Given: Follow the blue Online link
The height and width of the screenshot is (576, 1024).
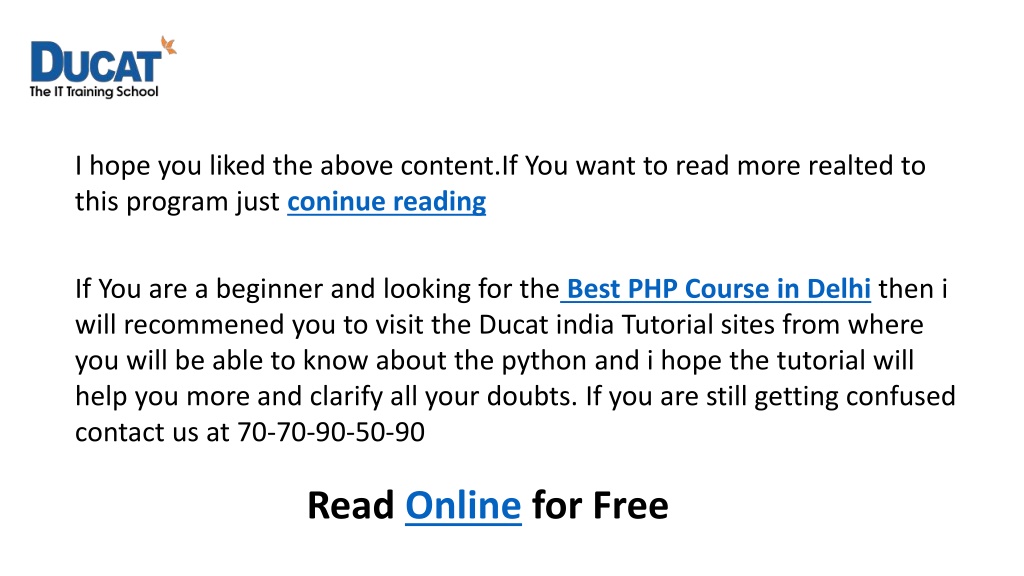Looking at the screenshot, I should [463, 505].
